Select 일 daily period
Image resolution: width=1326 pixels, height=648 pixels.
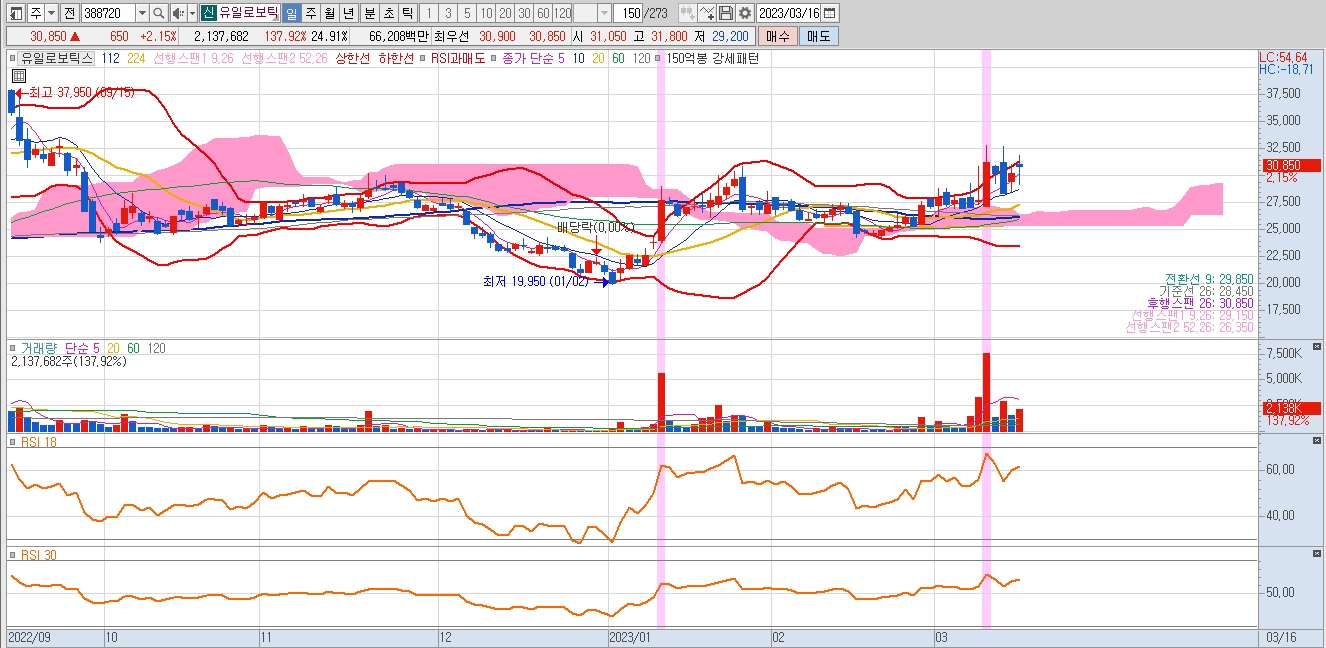(x=291, y=13)
